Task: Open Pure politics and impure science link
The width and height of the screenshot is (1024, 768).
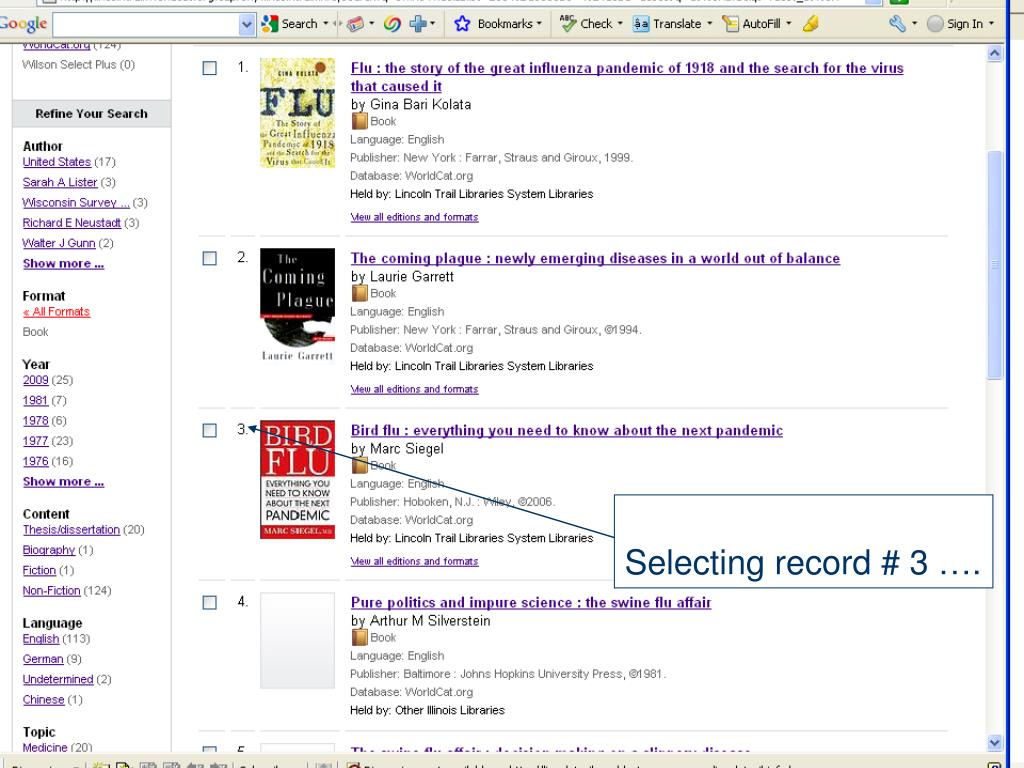Action: [530, 602]
